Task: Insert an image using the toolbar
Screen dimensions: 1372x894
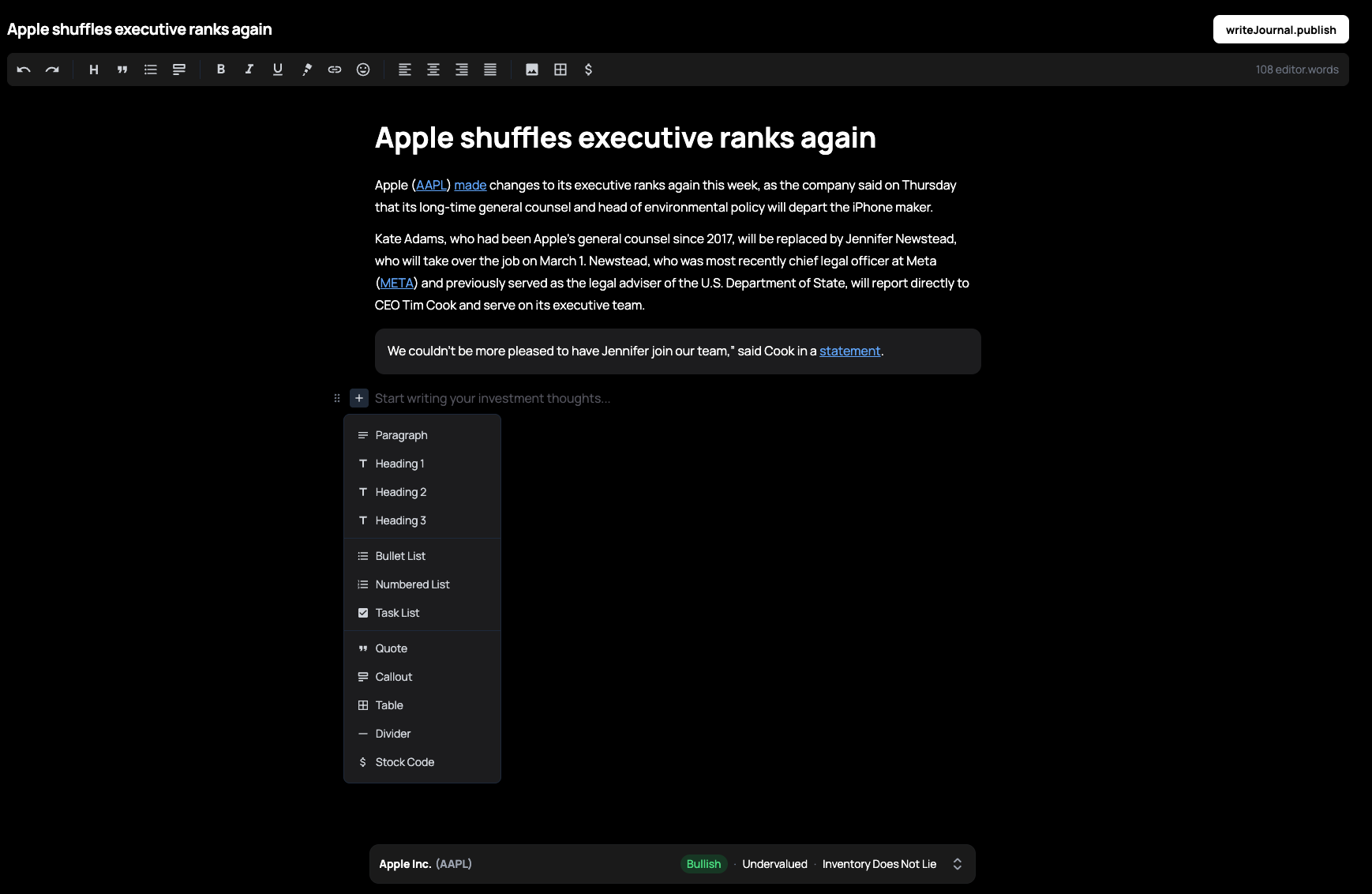Action: pos(532,69)
